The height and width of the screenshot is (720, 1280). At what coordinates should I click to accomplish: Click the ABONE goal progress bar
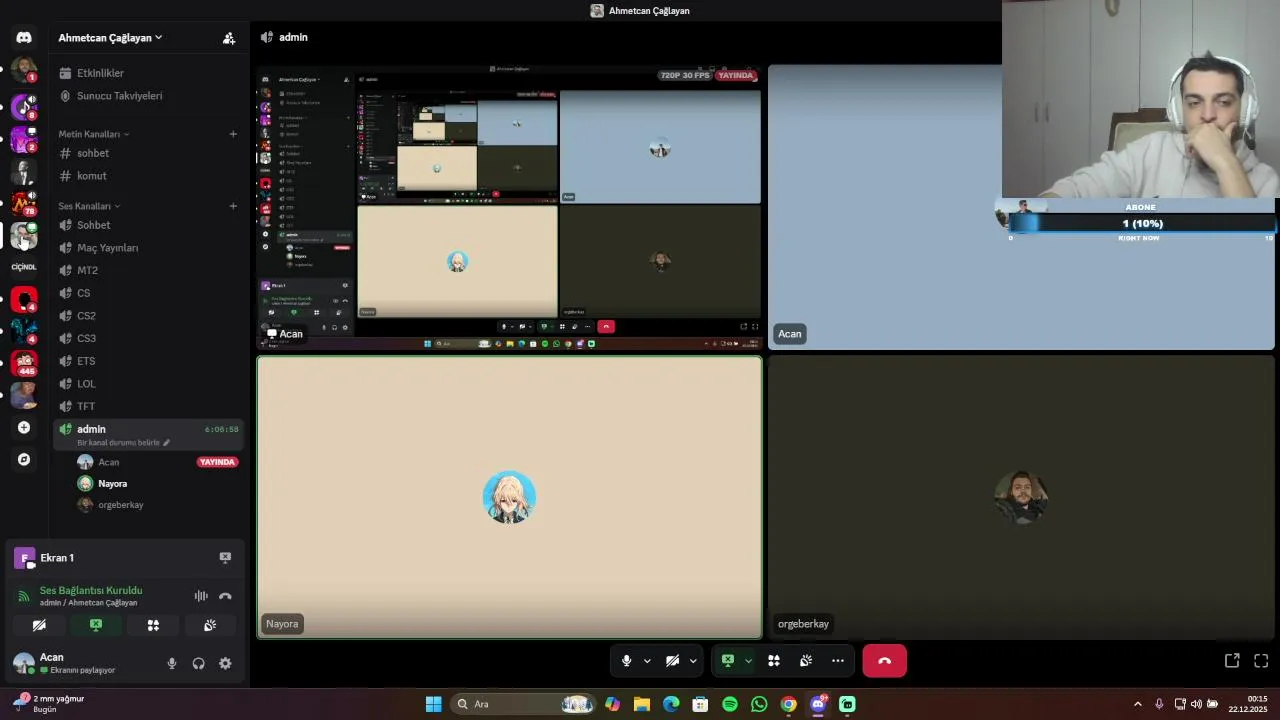coord(1141,224)
